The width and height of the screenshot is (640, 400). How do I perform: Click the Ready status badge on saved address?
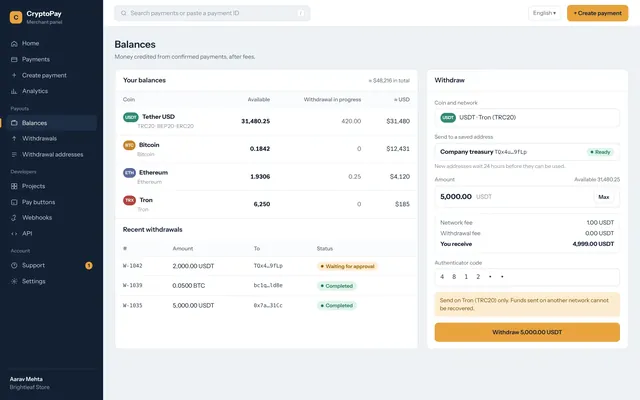point(600,152)
